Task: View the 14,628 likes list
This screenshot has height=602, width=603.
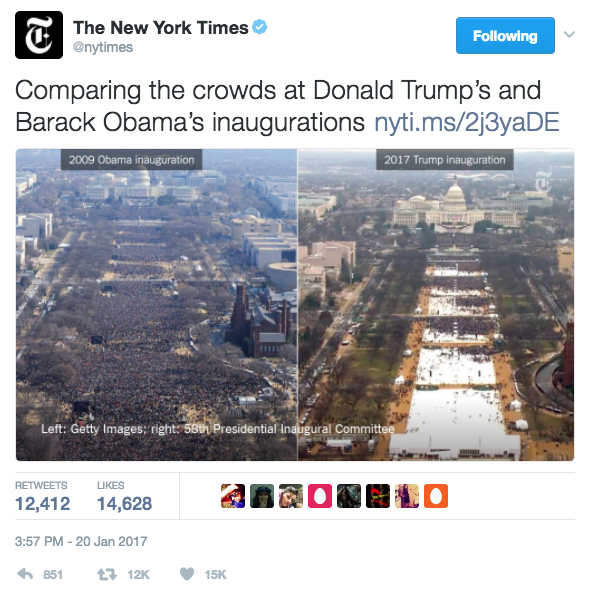Action: [x=124, y=496]
